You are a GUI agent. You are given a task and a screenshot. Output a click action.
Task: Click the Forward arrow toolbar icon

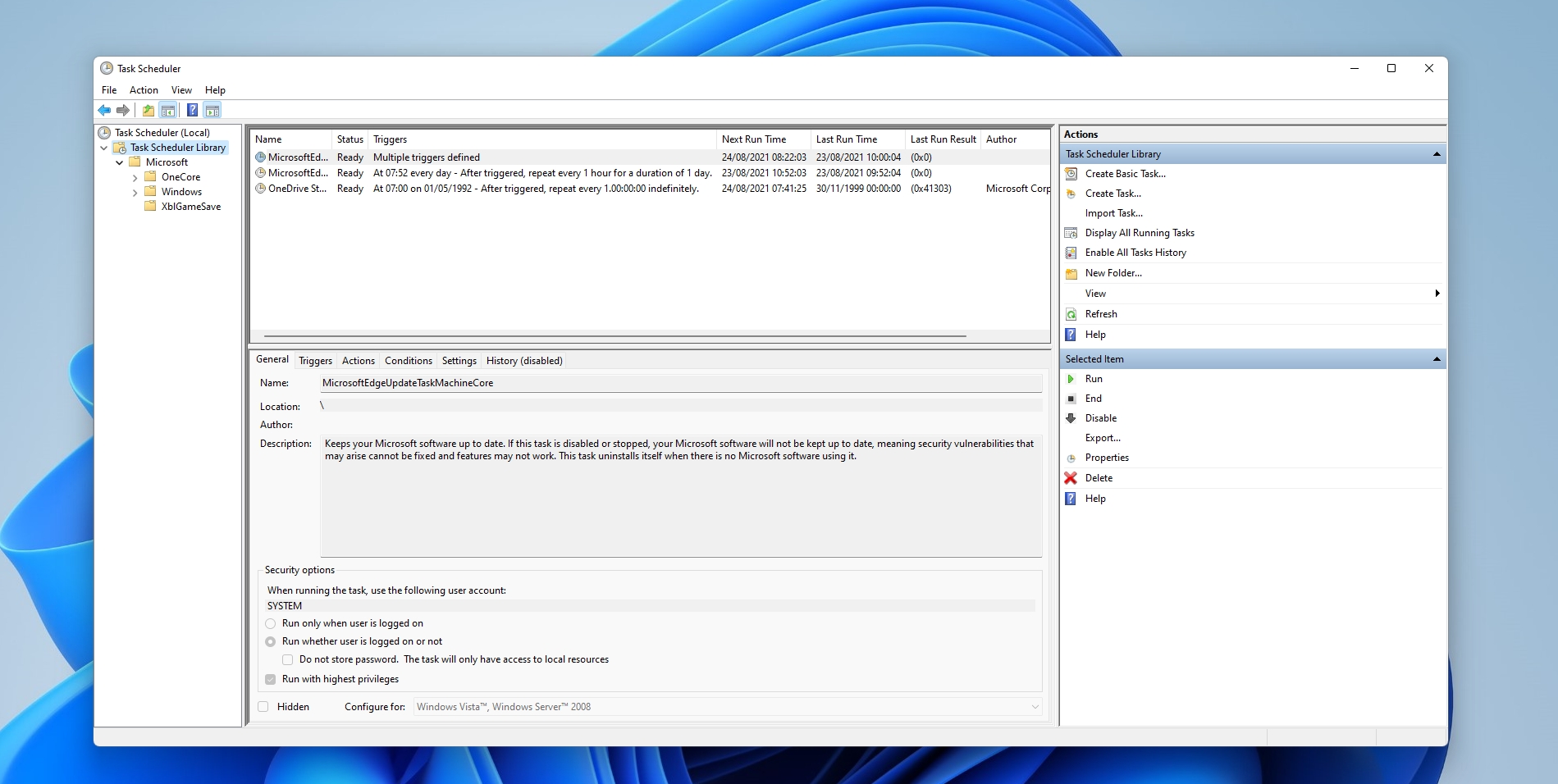pyautogui.click(x=123, y=111)
